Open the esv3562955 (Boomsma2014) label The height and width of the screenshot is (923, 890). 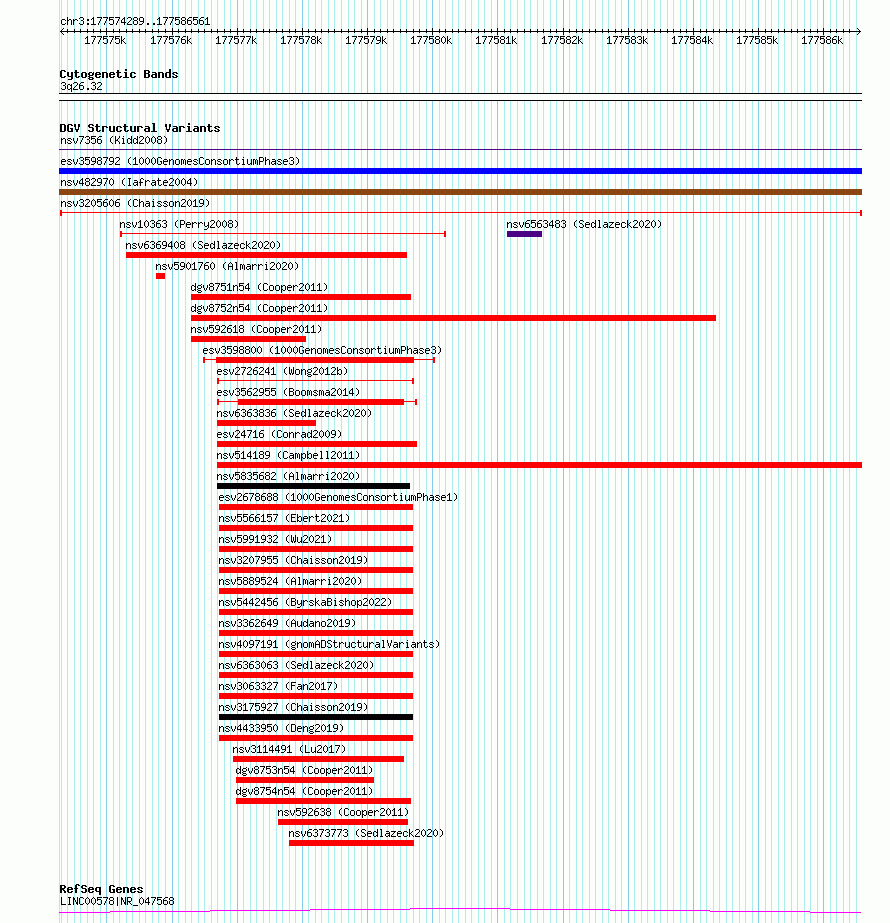click(288, 392)
